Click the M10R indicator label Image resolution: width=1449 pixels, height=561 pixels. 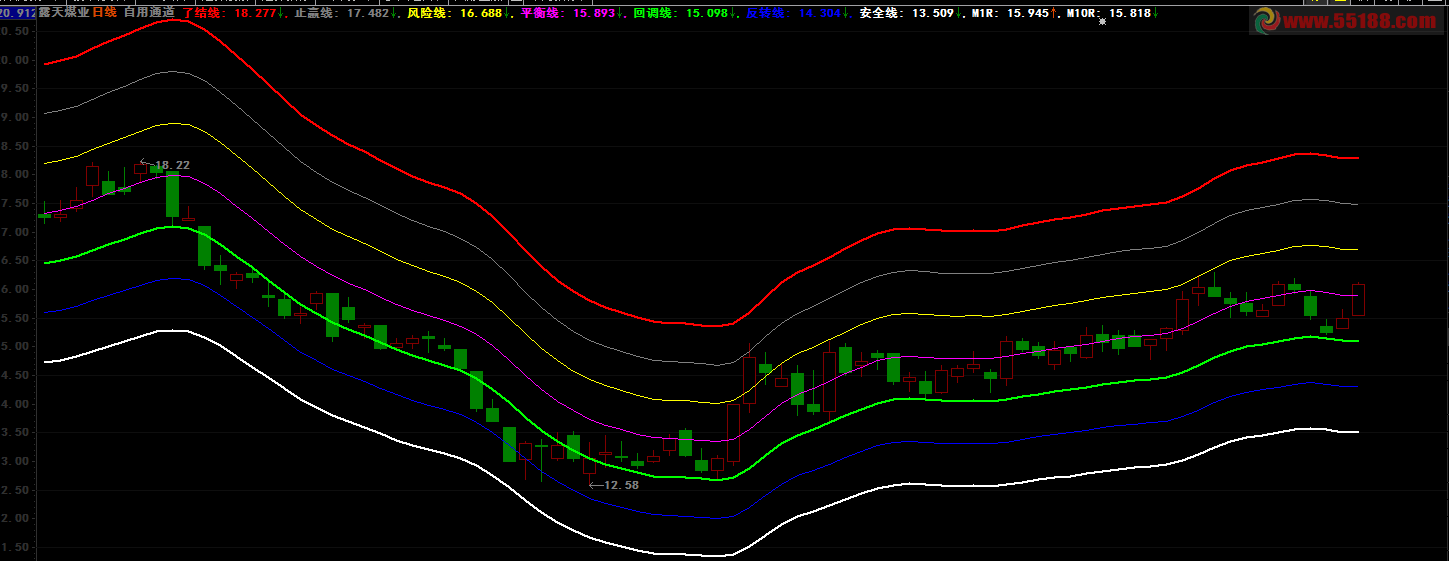pyautogui.click(x=1082, y=14)
